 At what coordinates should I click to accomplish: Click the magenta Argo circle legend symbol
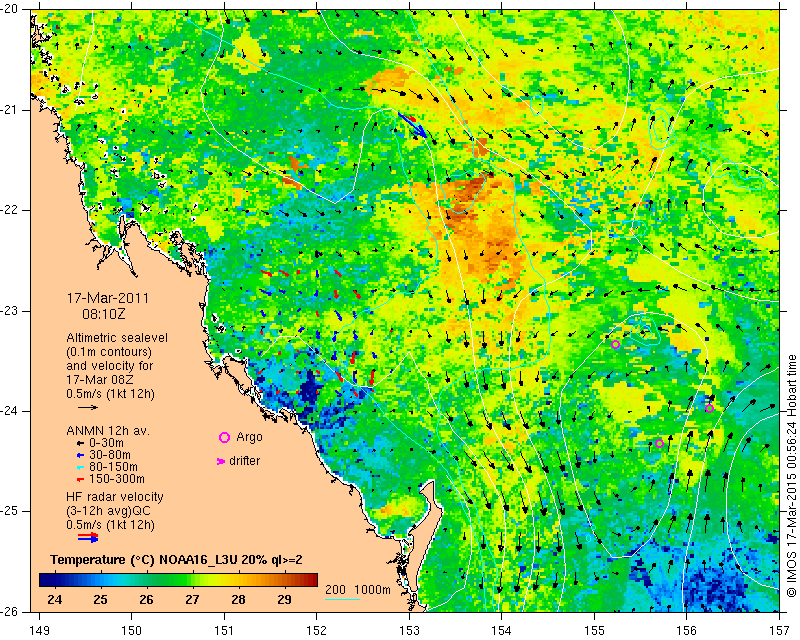click(x=224, y=437)
